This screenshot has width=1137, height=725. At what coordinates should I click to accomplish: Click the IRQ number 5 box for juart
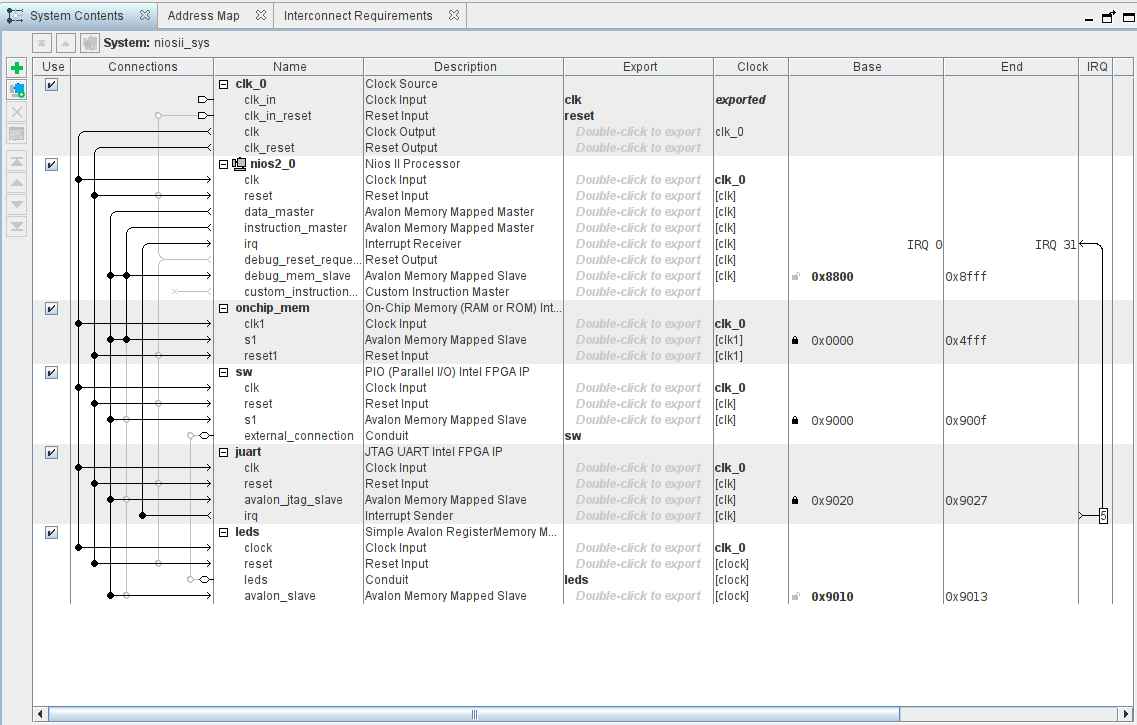[x=1102, y=516]
